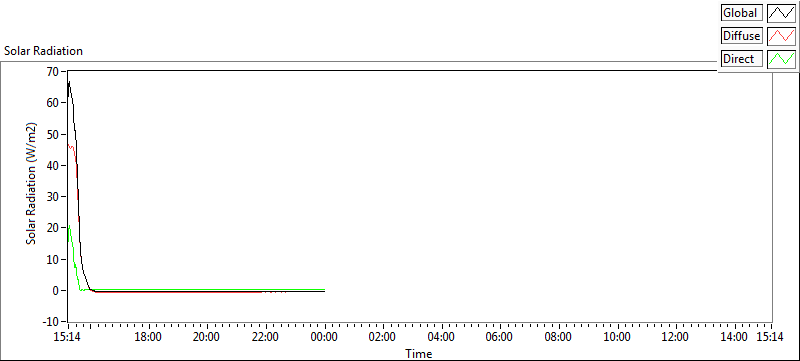
Task: Click the 20:00 time tick label
Action: point(207,337)
